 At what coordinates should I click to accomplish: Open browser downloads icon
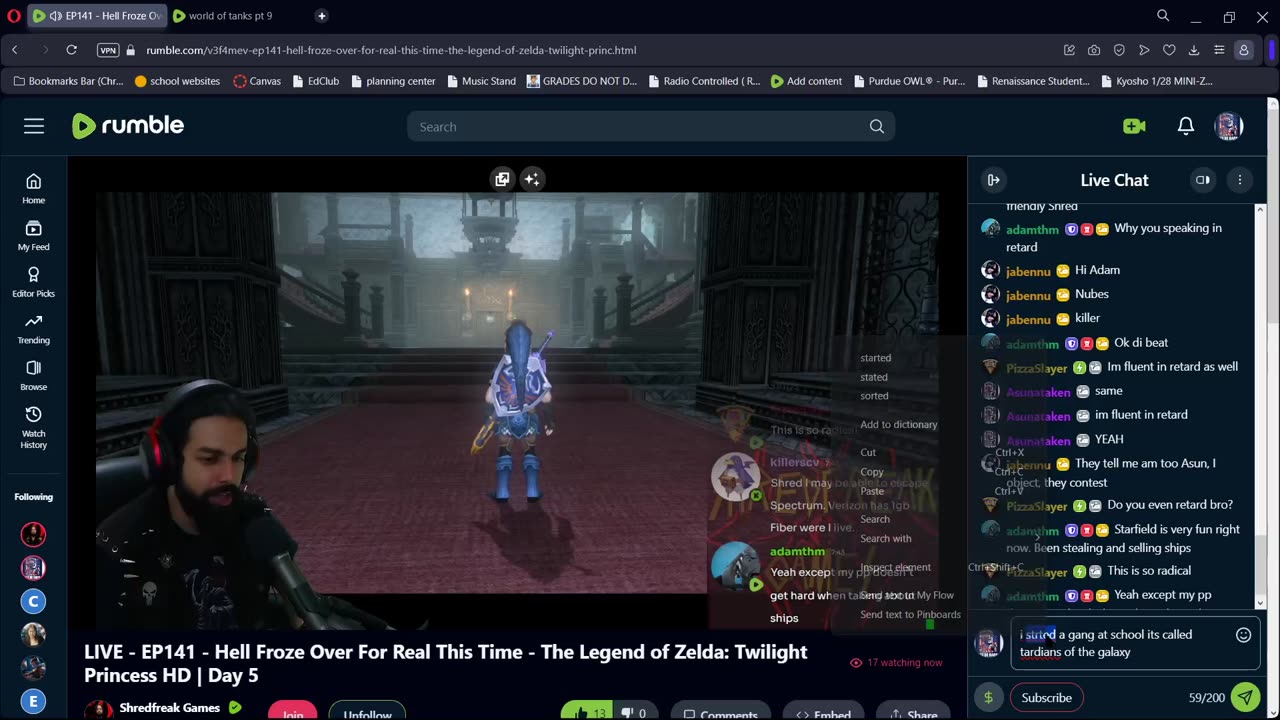[x=1194, y=50]
